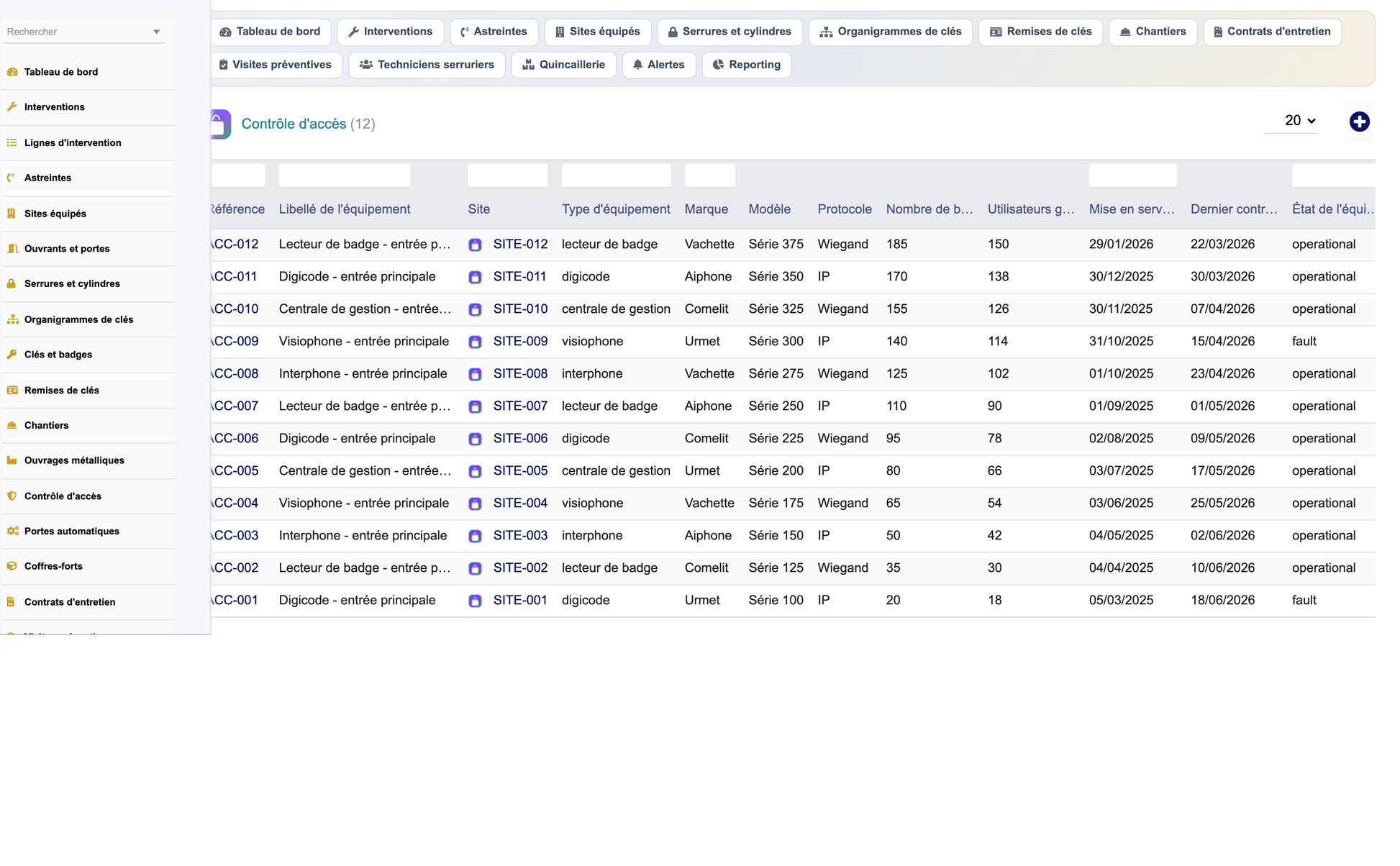Open the Reporting tab
Image resolution: width=1400 pixels, height=866 pixels.
(747, 65)
